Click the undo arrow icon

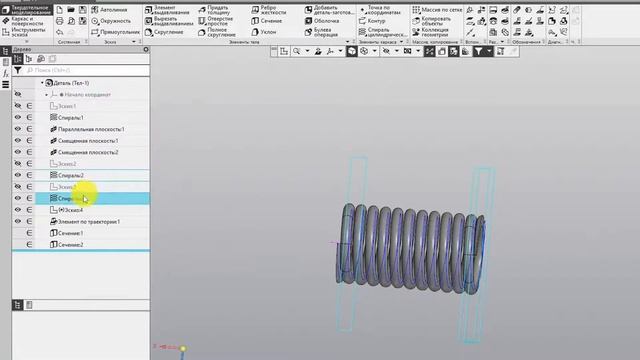tap(60, 32)
